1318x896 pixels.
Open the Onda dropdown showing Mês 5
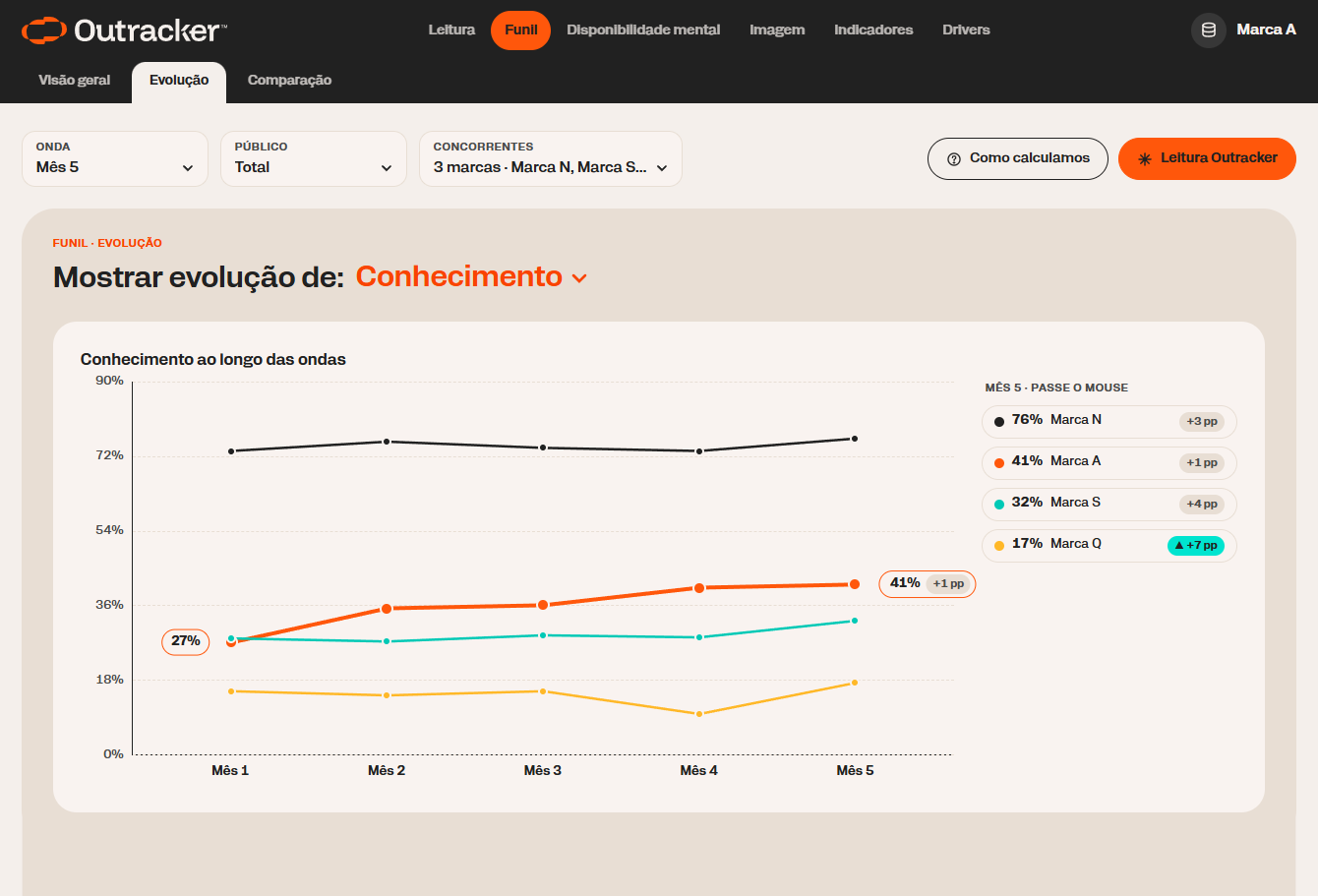[115, 158]
